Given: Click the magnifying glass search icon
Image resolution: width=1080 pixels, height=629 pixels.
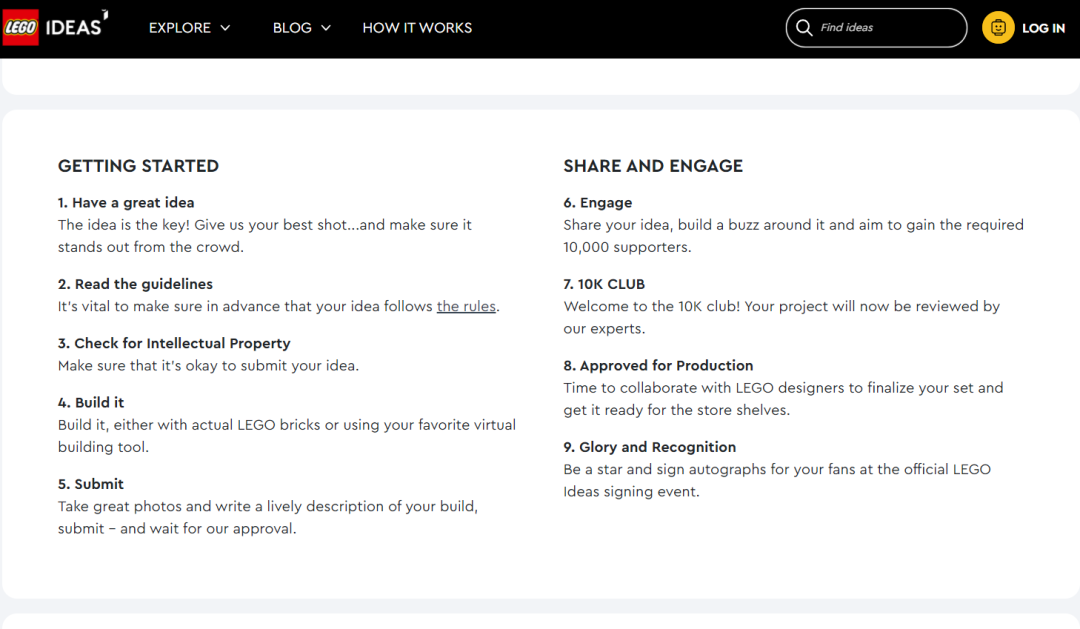Looking at the screenshot, I should click(804, 28).
